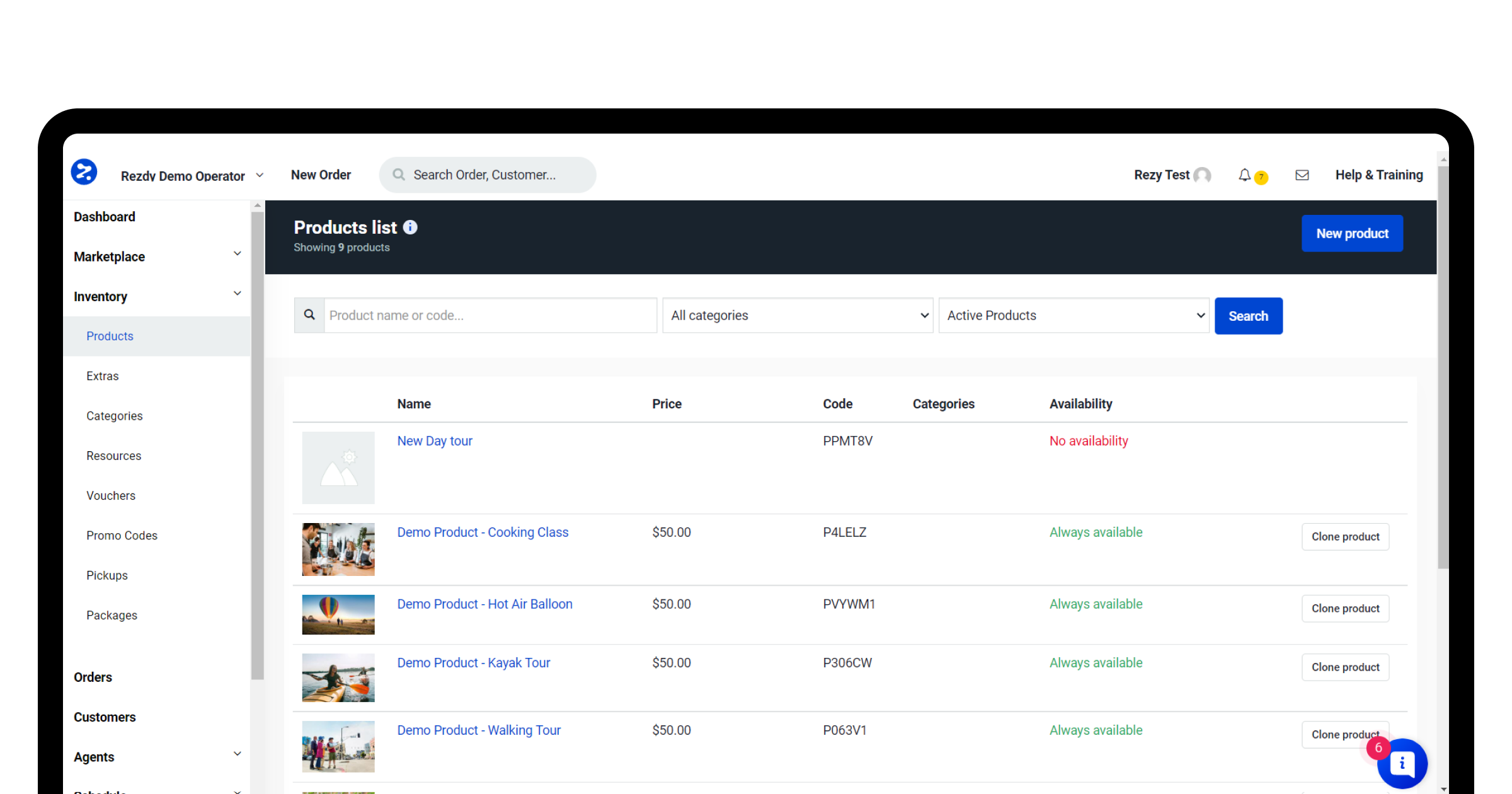Screen dimensions: 1512x794
Task: Clone the Hot Air Balloon product
Action: (x=1345, y=609)
